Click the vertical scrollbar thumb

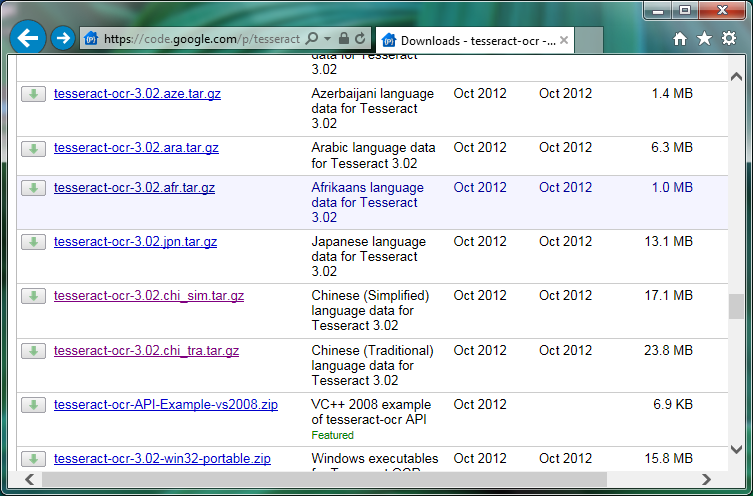(736, 306)
